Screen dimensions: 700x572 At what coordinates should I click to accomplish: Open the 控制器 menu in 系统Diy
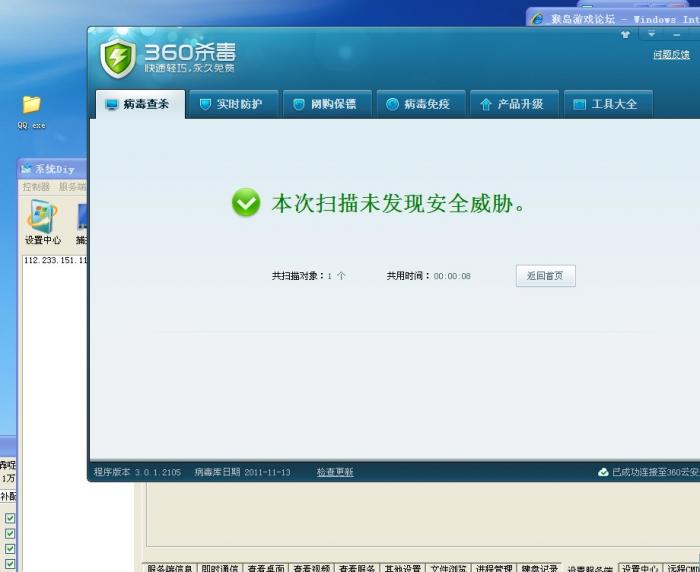coord(36,187)
